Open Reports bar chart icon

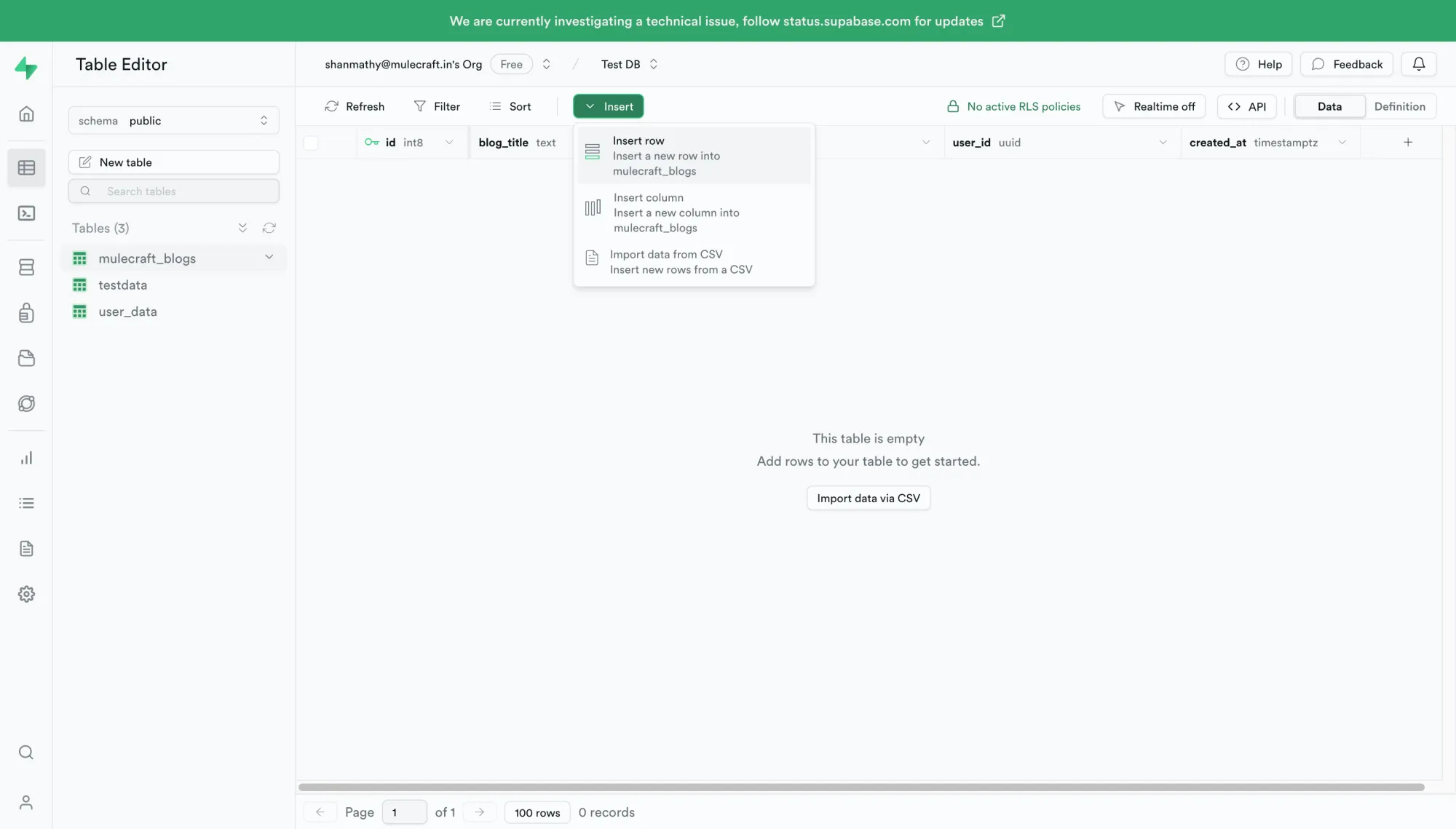pos(26,458)
